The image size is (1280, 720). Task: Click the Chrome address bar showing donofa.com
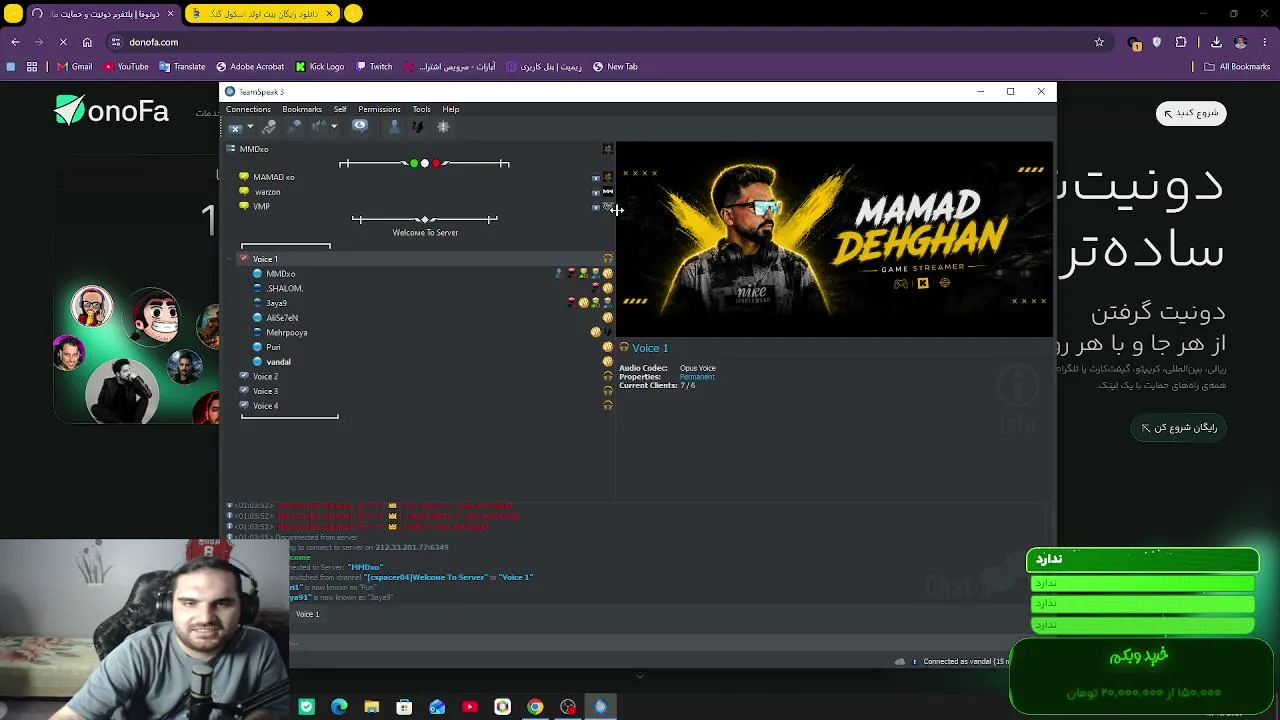600,42
